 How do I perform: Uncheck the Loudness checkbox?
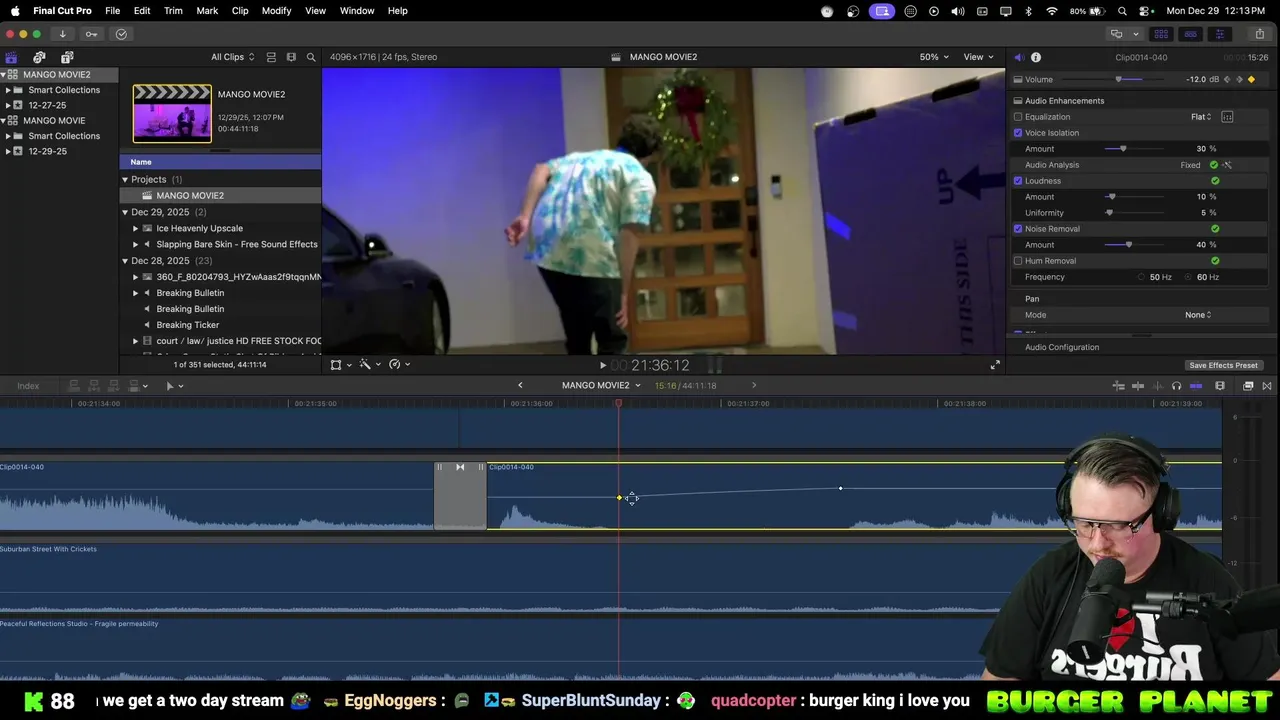1018,181
